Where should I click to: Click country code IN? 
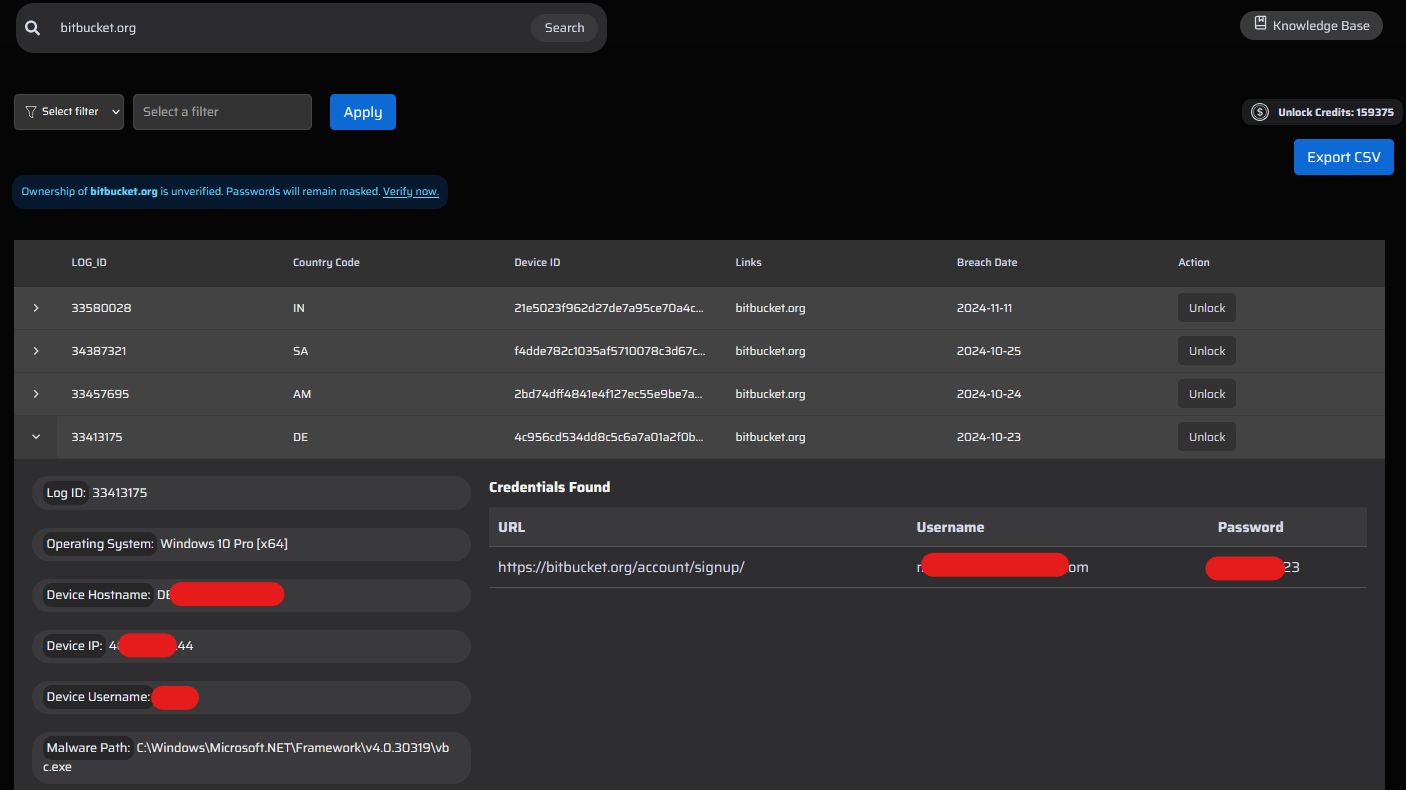[298, 308]
